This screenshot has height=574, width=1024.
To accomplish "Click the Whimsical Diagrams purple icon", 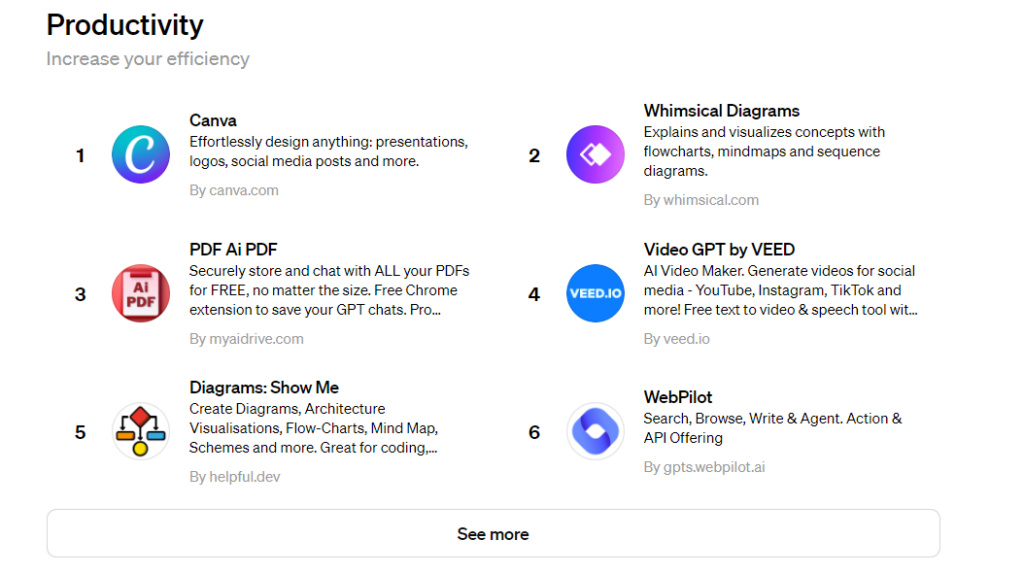I will (595, 155).
